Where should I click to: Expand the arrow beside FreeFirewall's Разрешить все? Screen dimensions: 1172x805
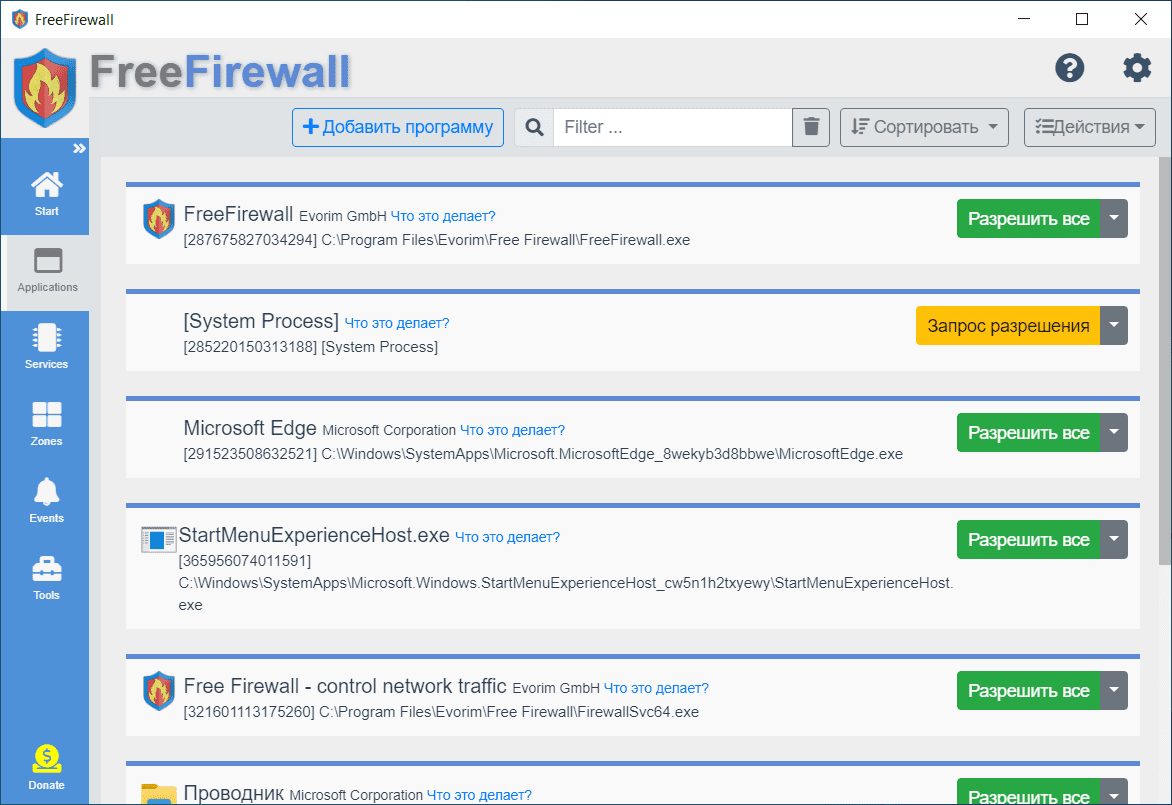point(1114,219)
